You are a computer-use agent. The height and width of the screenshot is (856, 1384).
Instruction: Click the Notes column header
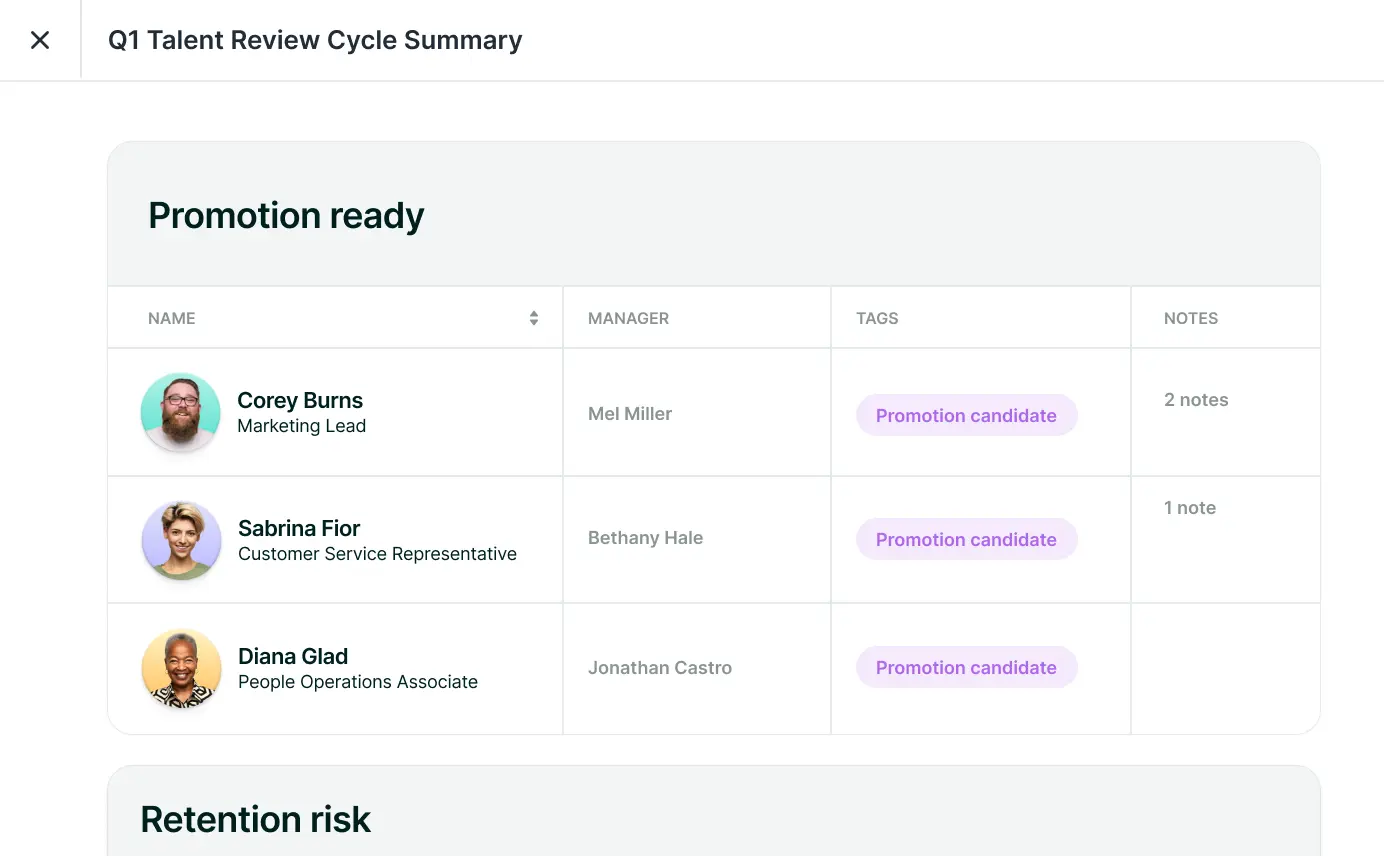[1190, 318]
